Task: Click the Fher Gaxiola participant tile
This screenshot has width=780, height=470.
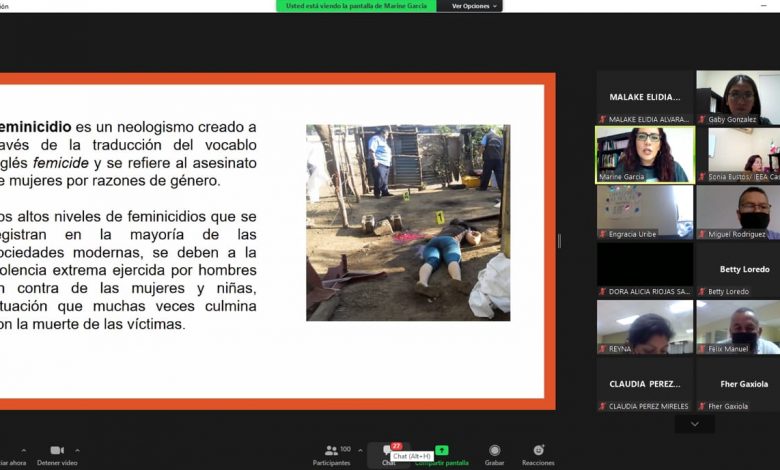Action: [737, 384]
